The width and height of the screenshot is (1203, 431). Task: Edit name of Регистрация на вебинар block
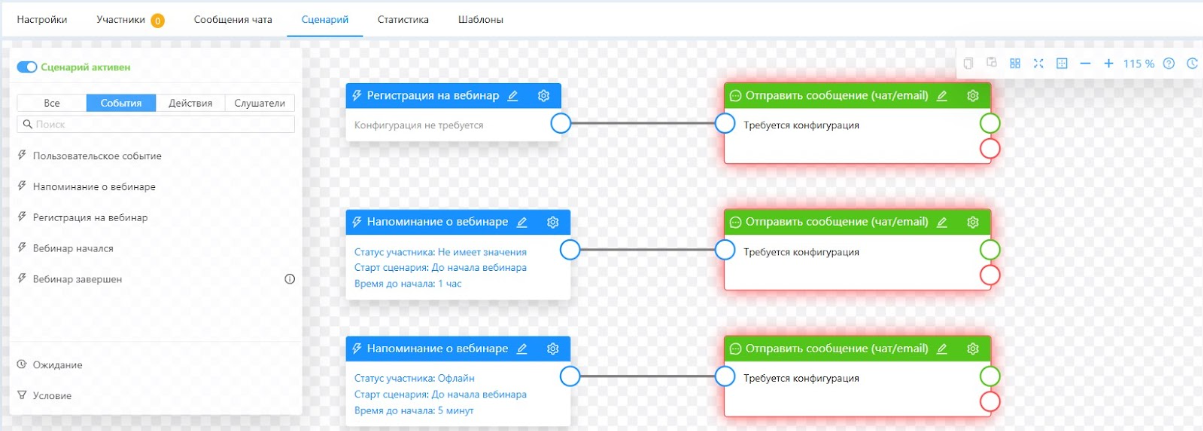(x=513, y=96)
